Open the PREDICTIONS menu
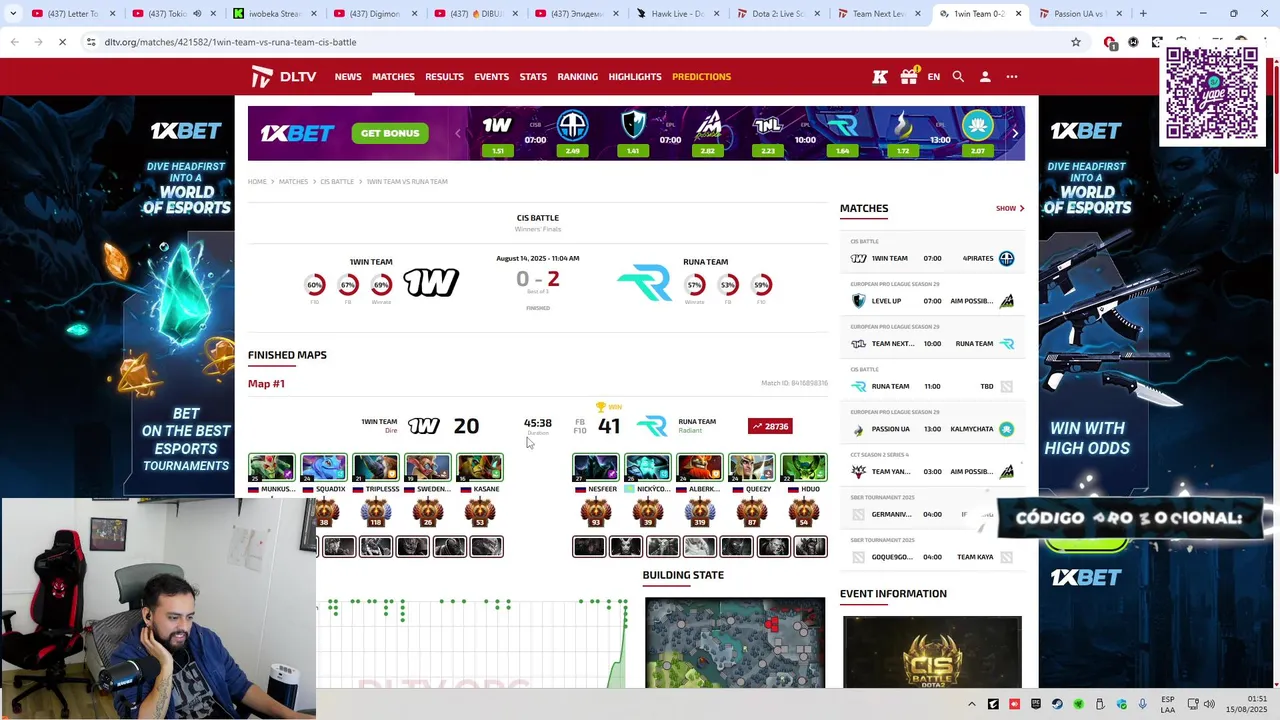 click(x=701, y=77)
